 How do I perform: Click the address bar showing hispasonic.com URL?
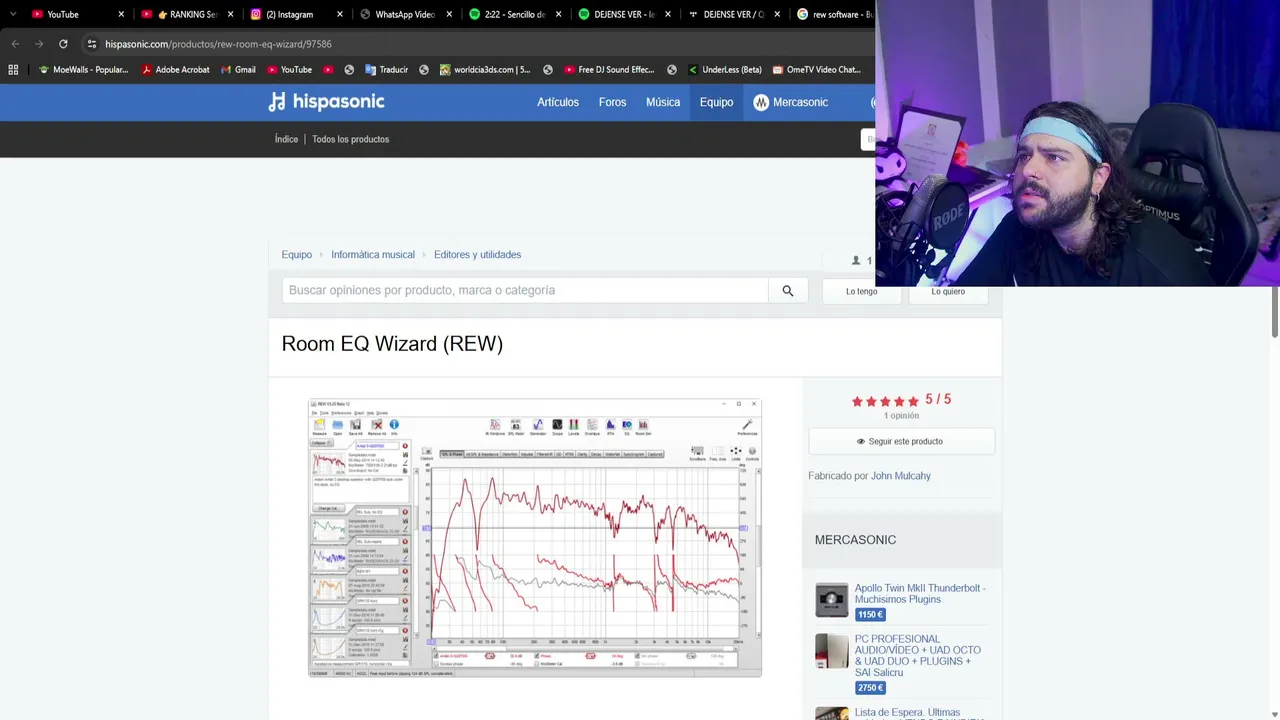click(480, 44)
